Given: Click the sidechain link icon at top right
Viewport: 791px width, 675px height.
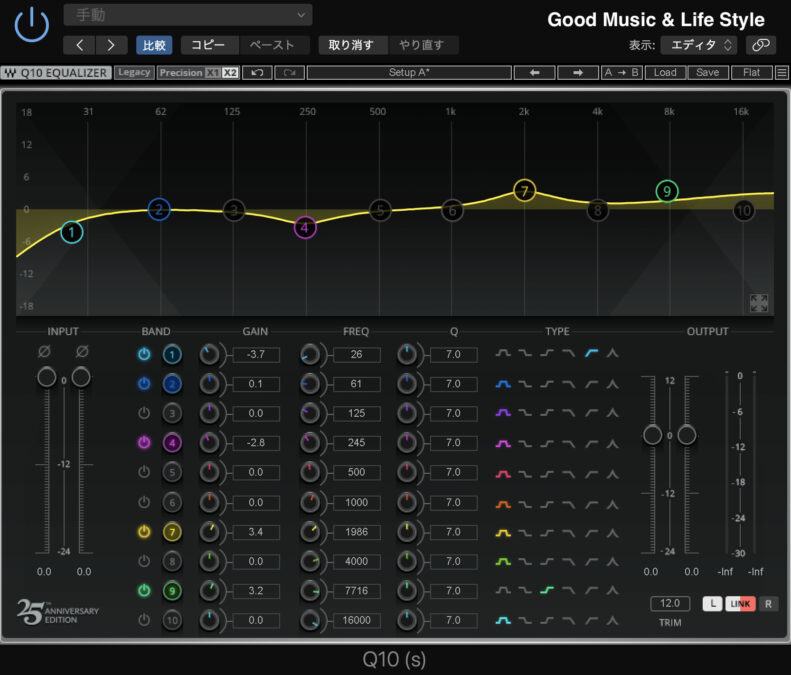Looking at the screenshot, I should [x=761, y=45].
